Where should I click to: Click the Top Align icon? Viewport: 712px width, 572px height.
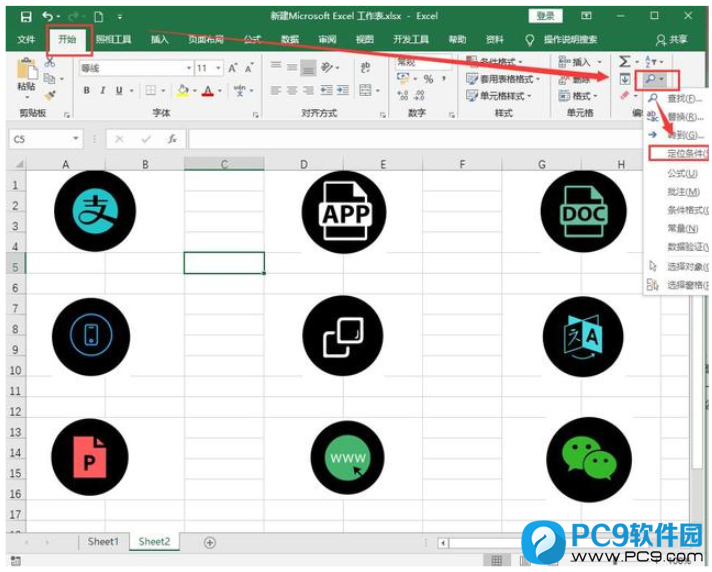tap(276, 65)
